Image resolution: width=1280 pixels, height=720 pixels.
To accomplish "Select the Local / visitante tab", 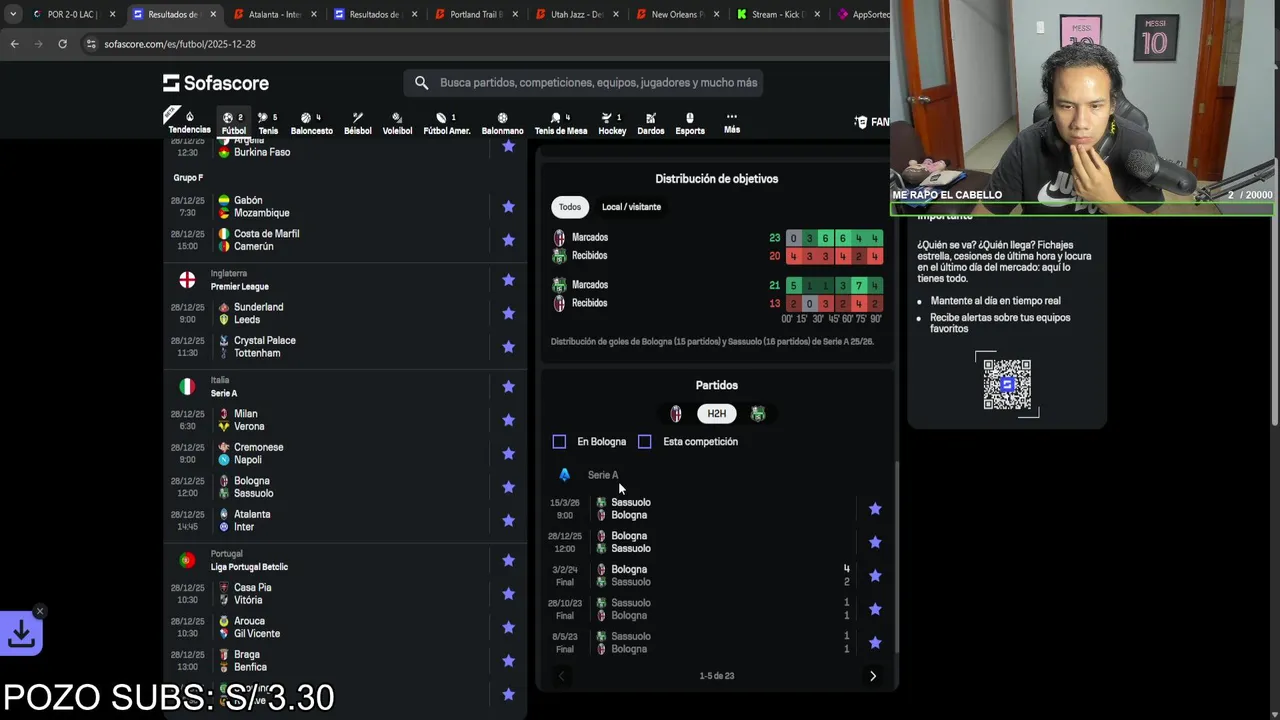I will (631, 207).
